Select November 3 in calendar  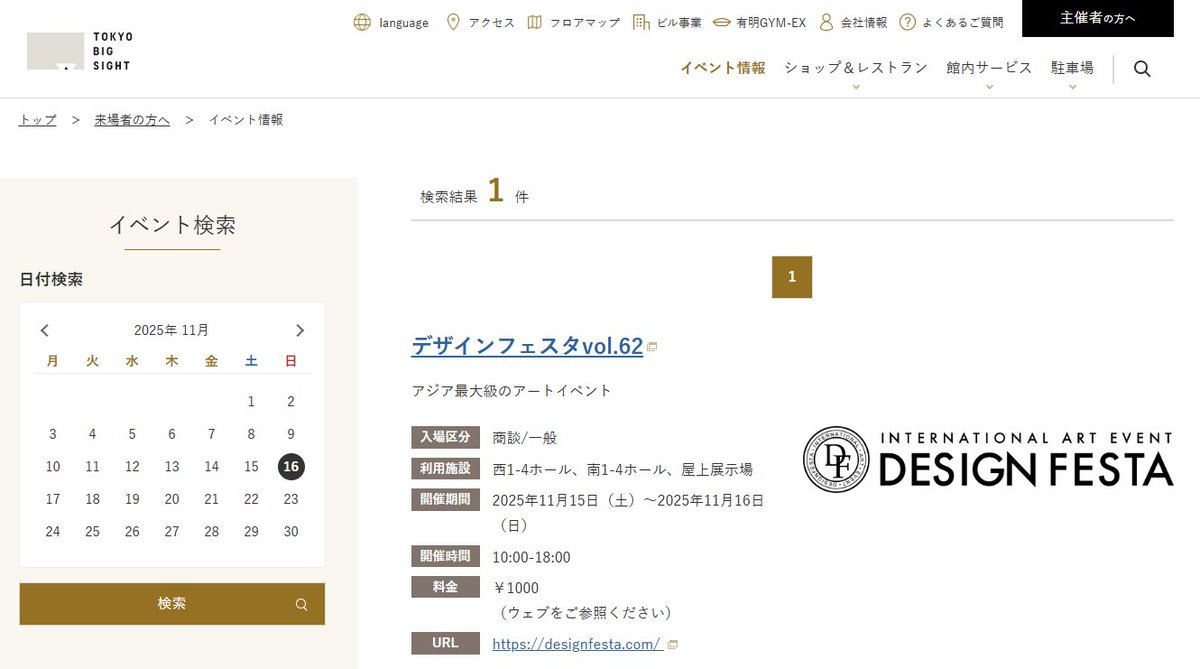(53, 434)
